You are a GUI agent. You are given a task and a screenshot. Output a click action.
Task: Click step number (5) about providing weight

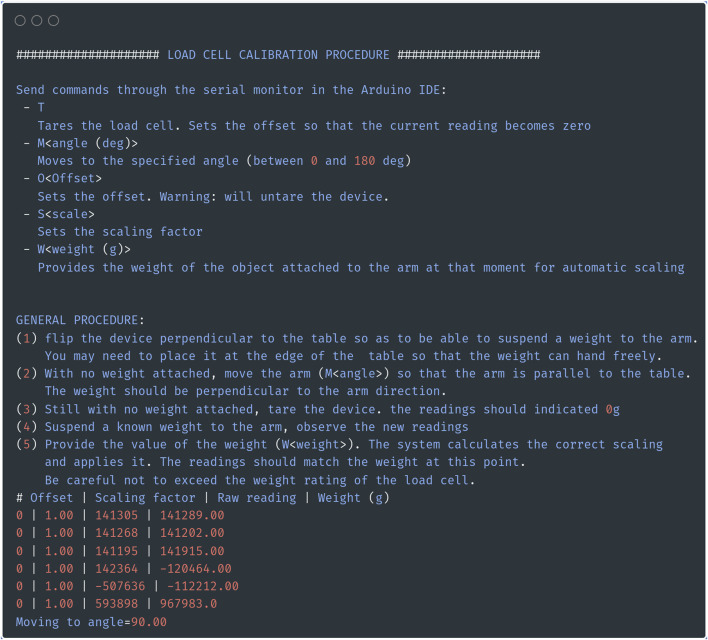coord(27,444)
